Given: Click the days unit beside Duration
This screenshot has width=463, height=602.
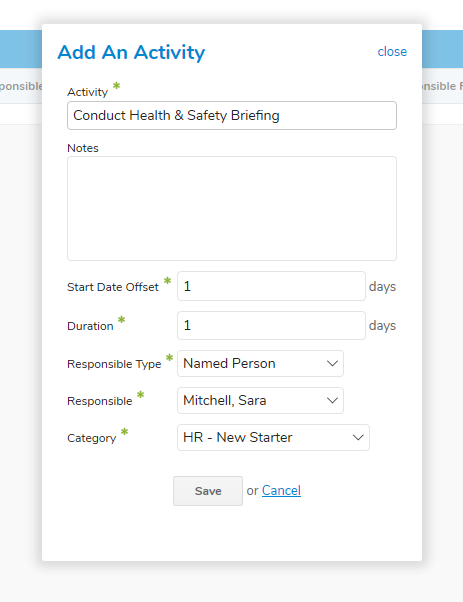Looking at the screenshot, I should click(x=382, y=326).
